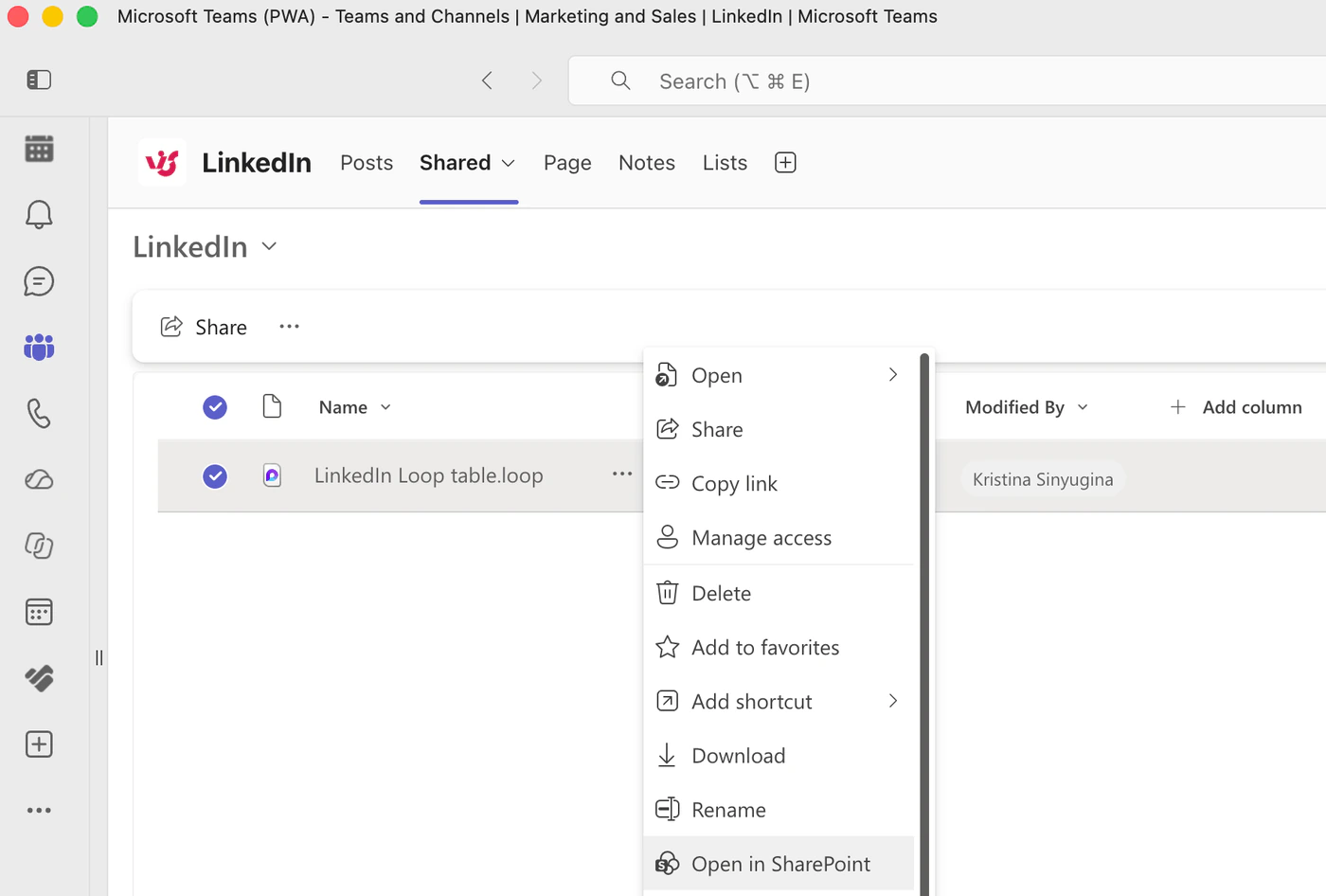Screen dimensions: 1326x896
Task: Toggle the select-all header checkbox
Action: pyautogui.click(x=215, y=407)
